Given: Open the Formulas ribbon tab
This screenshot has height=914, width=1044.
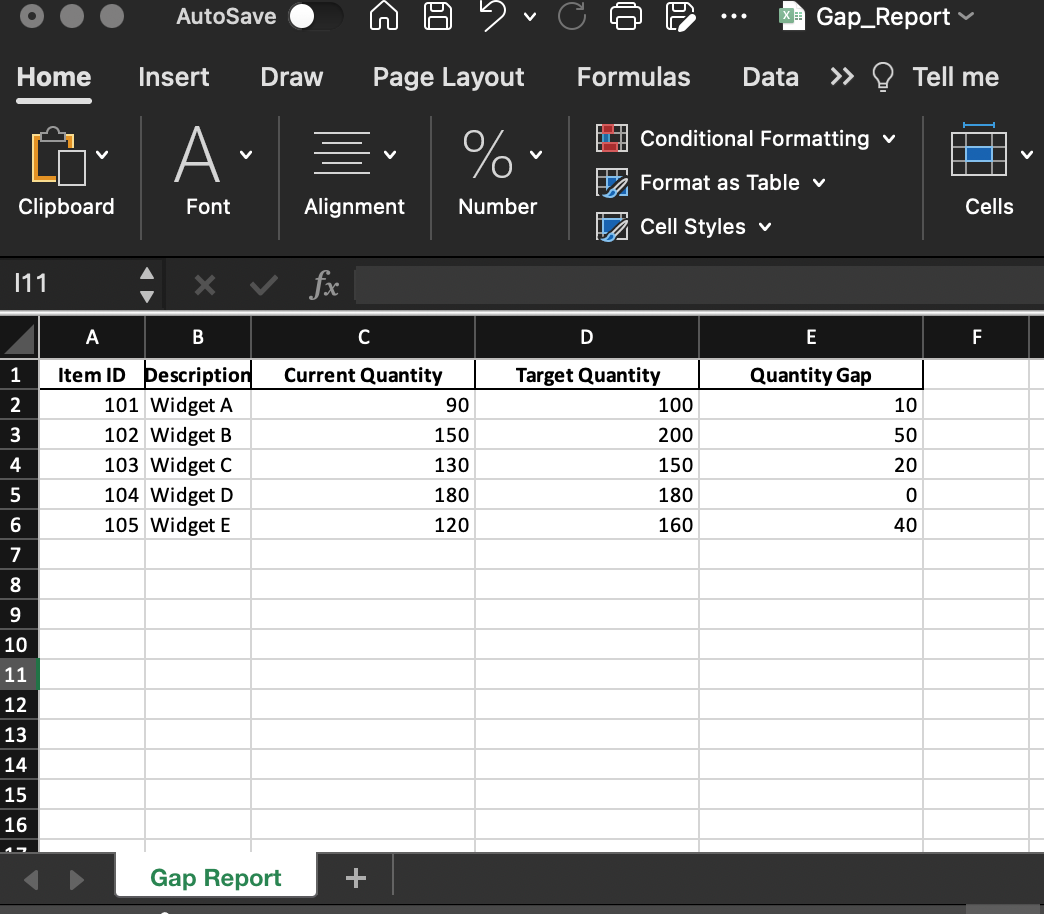Looking at the screenshot, I should click(633, 77).
